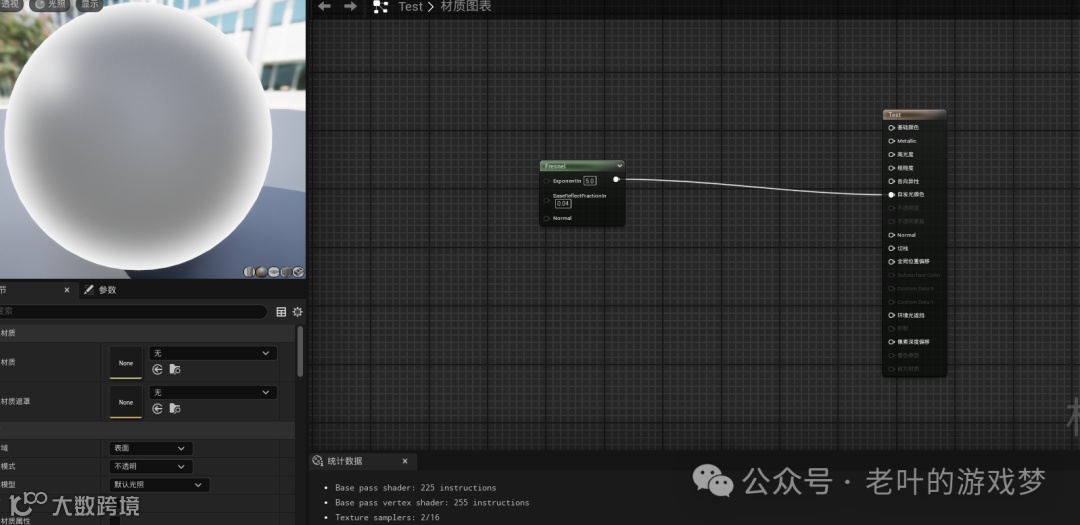Click the Fresnel node output pin
The height and width of the screenshot is (525, 1080).
(616, 179)
